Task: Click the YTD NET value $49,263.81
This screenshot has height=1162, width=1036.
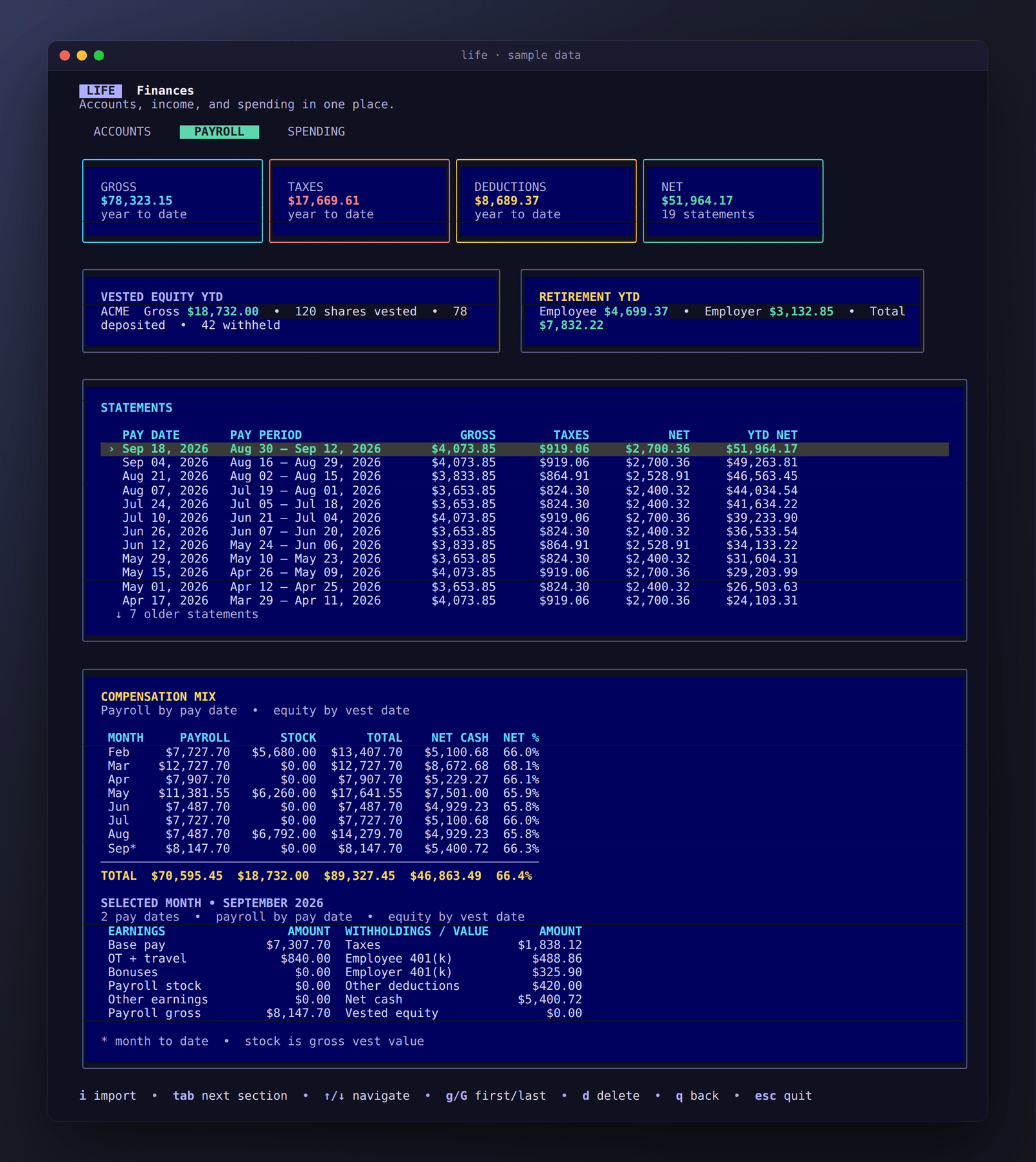Action: tap(762, 462)
